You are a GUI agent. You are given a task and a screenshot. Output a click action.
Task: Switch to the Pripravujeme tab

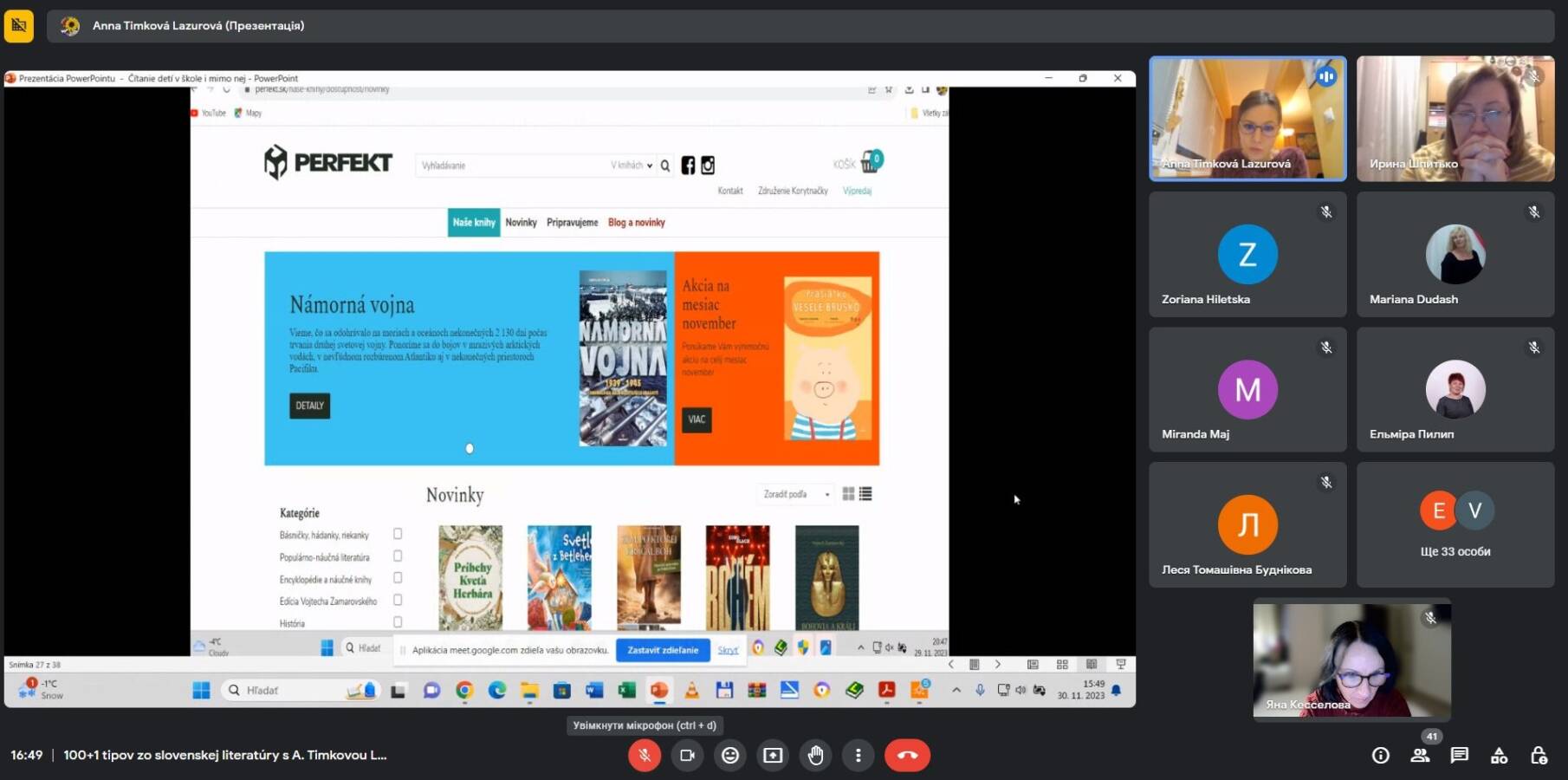pos(572,223)
